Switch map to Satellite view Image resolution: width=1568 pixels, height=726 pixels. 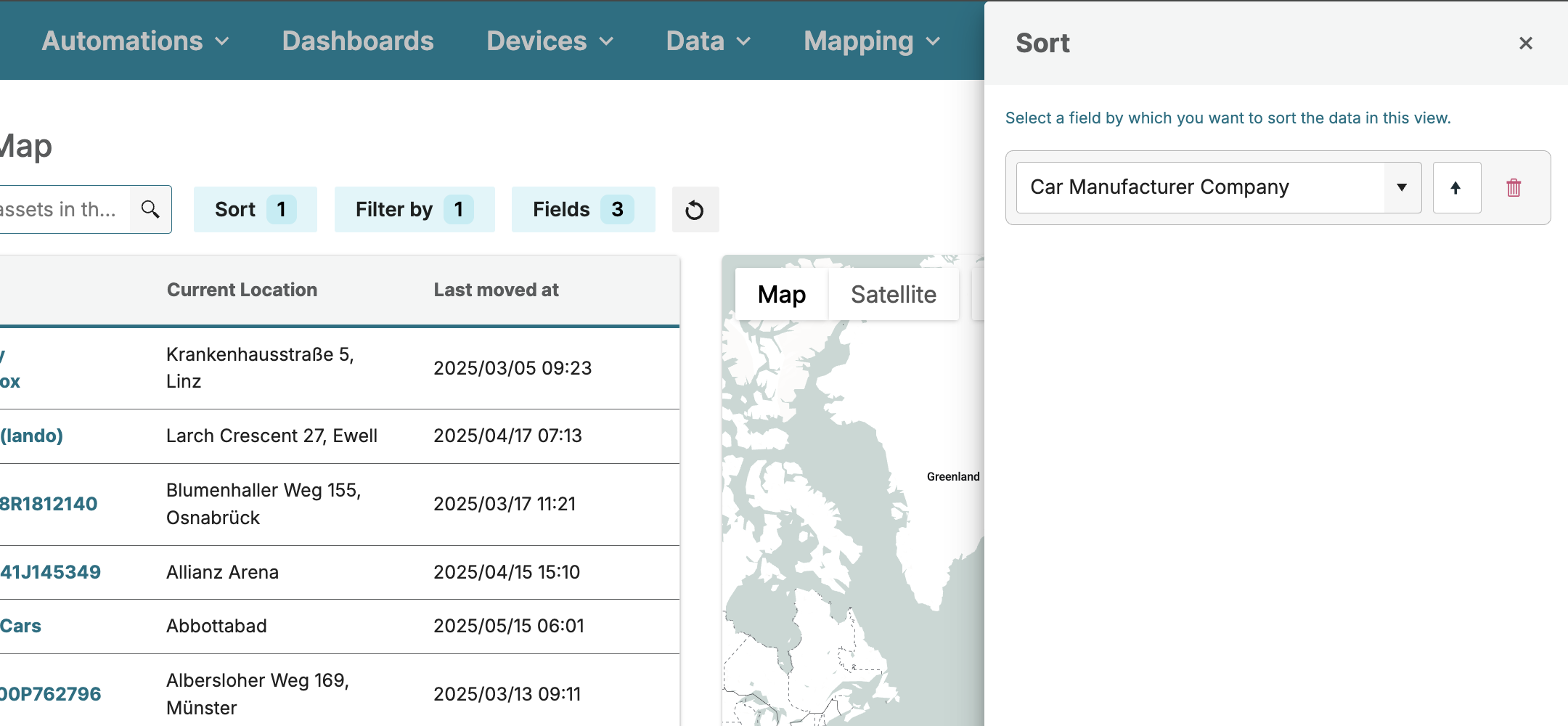[893, 295]
